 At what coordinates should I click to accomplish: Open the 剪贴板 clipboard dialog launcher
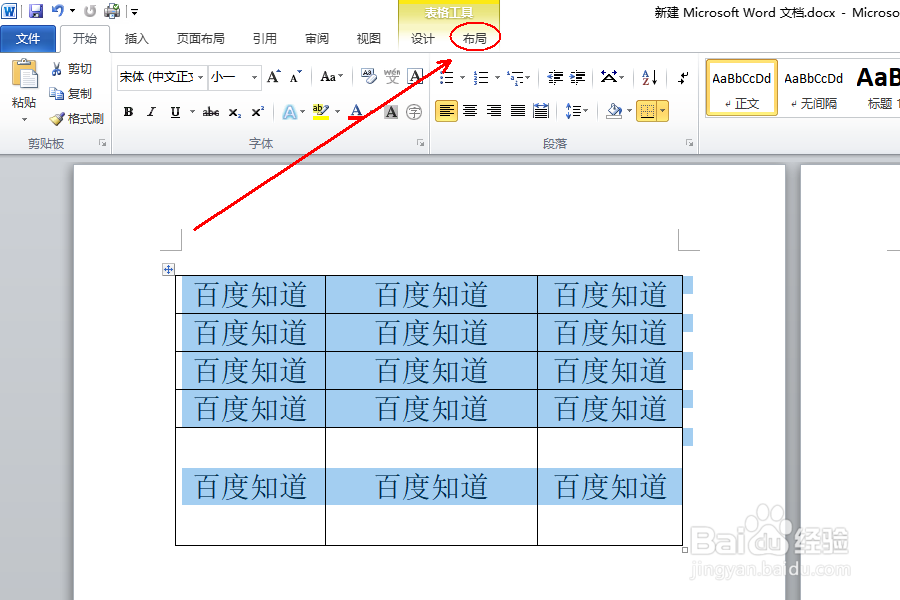(103, 143)
